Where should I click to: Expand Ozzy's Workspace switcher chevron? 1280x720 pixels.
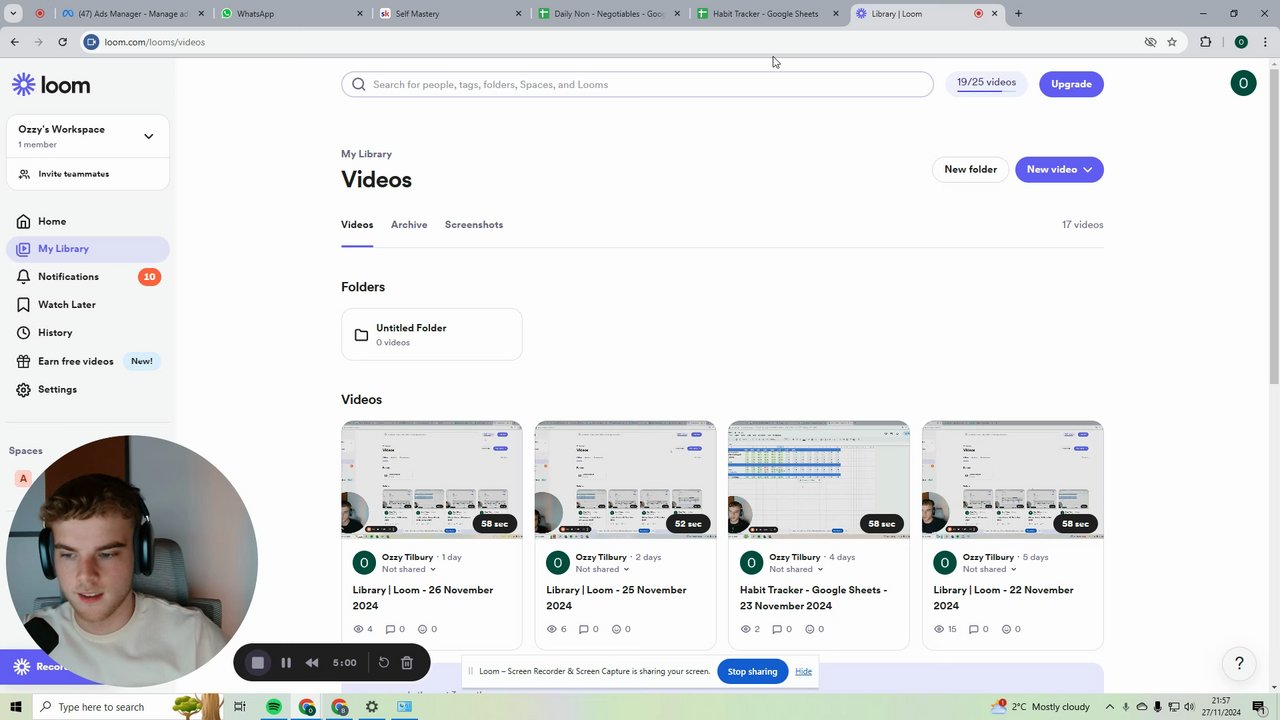[148, 136]
